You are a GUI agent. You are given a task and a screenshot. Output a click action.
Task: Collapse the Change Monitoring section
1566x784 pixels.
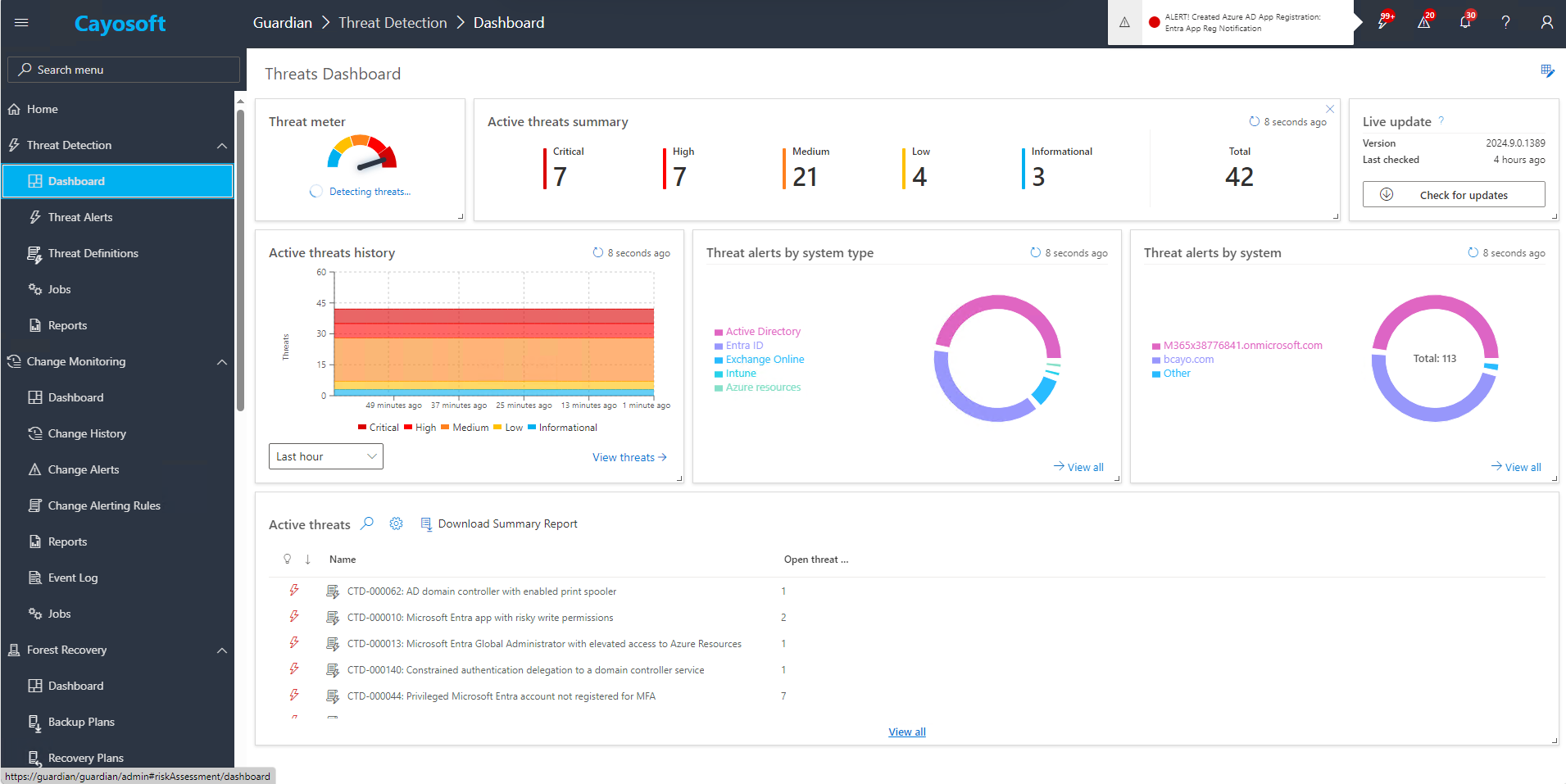(222, 361)
